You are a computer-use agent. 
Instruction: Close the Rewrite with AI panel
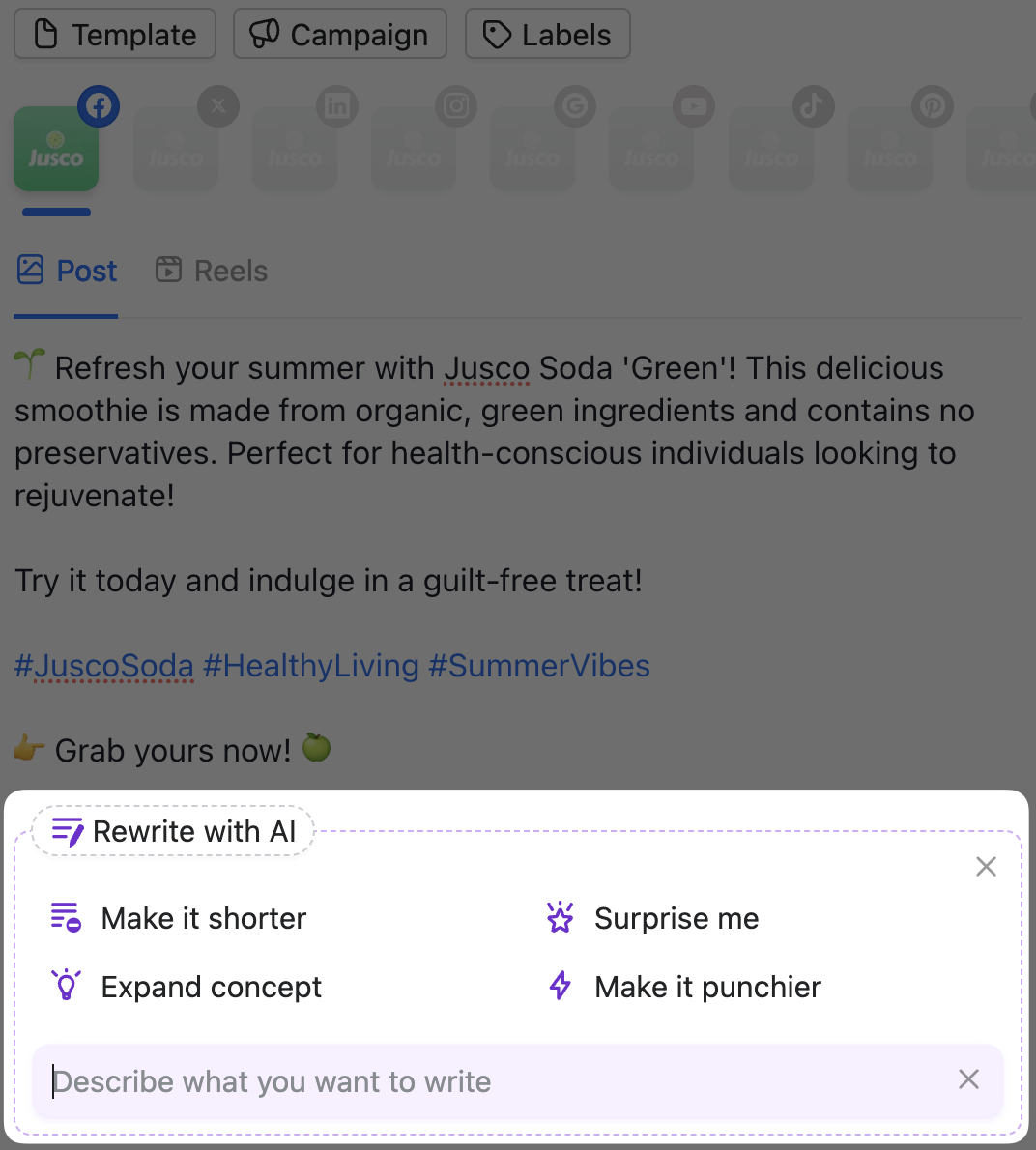coord(986,867)
